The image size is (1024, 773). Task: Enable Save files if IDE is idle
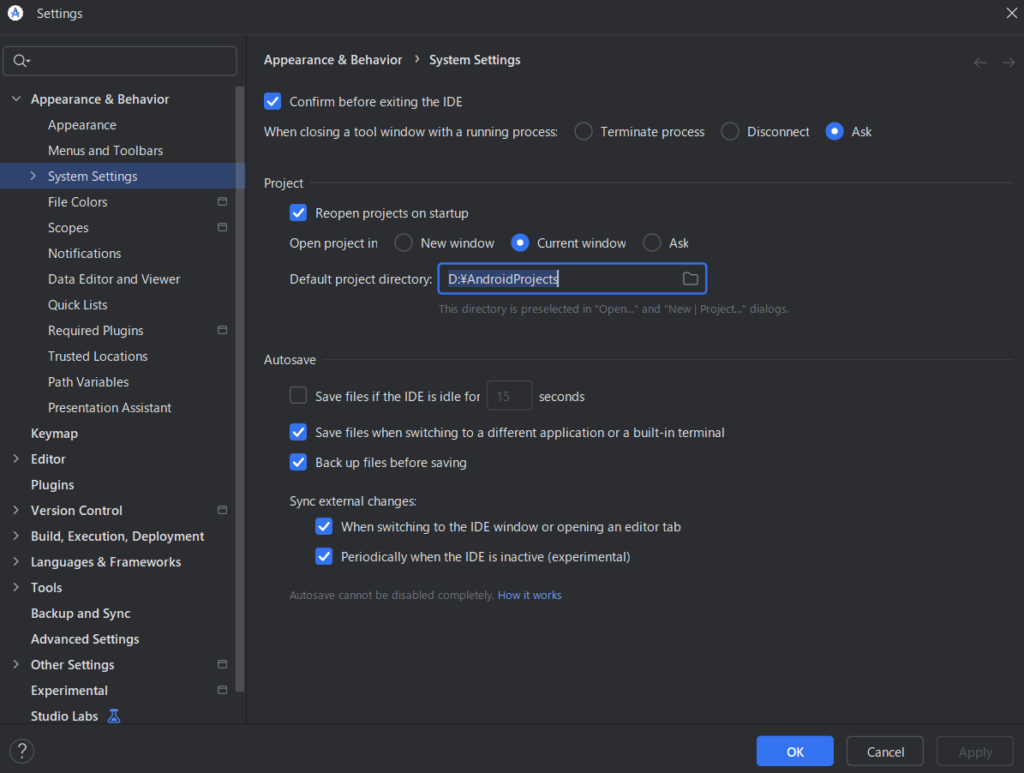[x=298, y=396]
